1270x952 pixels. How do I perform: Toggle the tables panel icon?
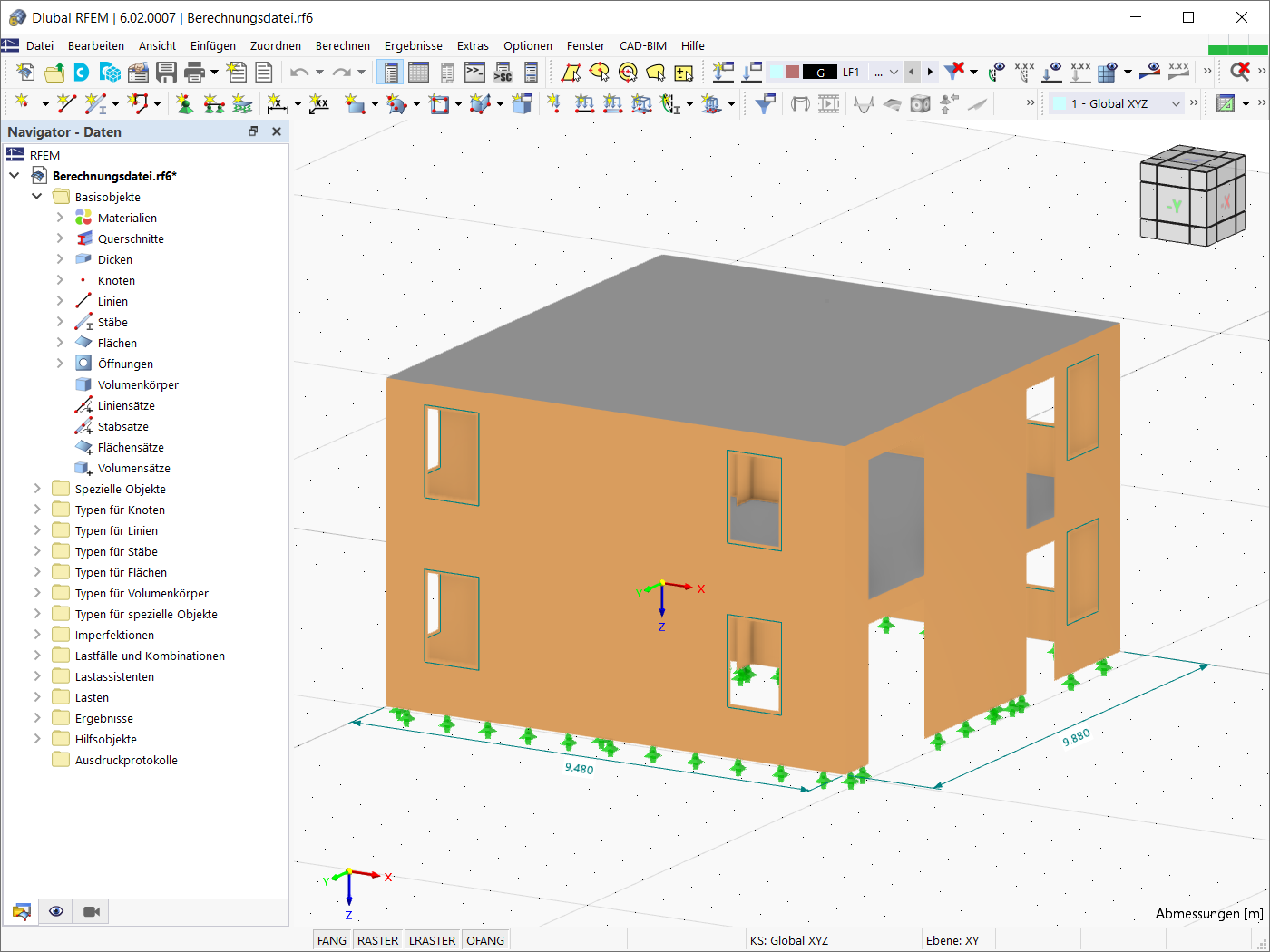coord(419,72)
